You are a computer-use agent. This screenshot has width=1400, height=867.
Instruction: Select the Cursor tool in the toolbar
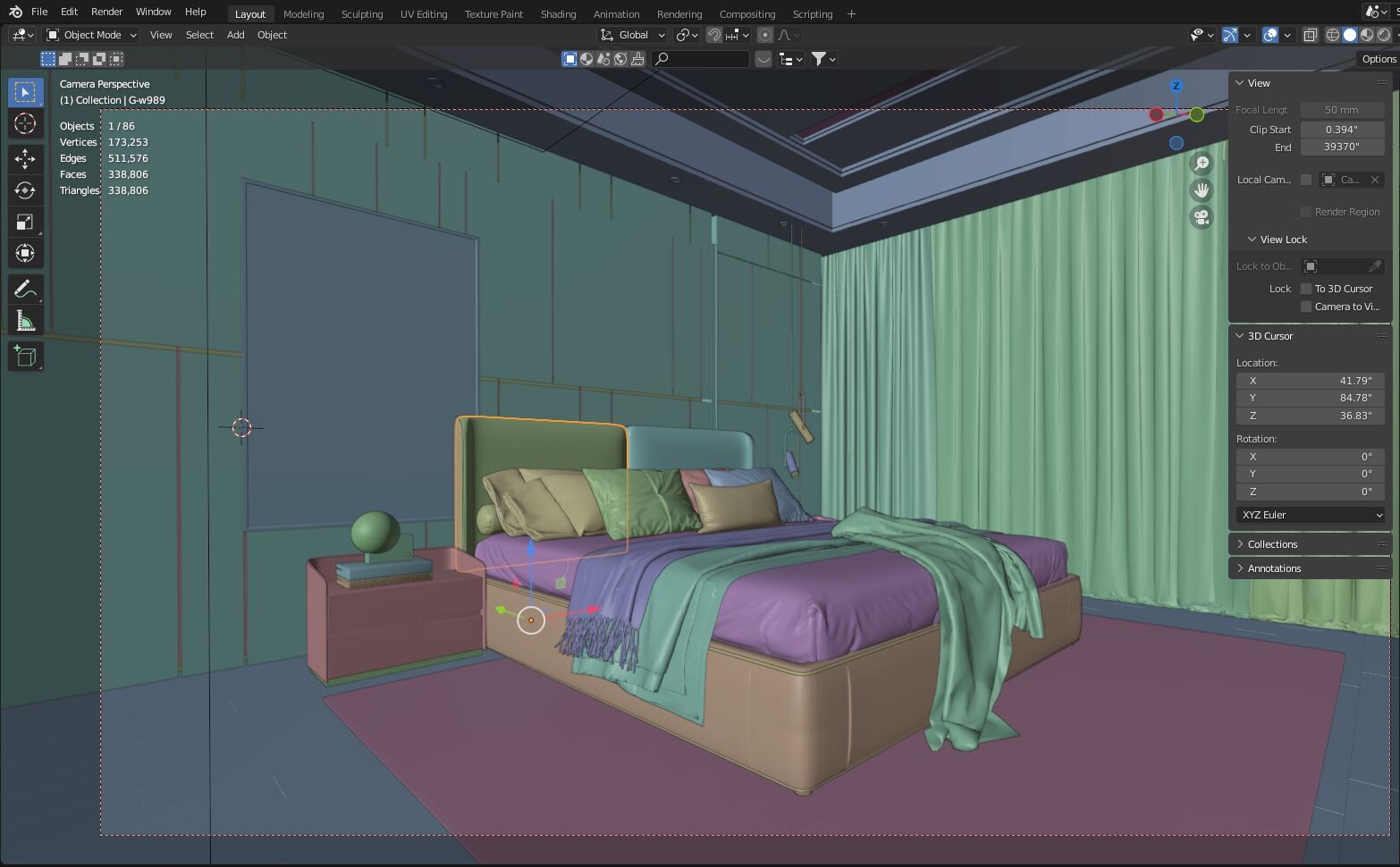pyautogui.click(x=25, y=124)
